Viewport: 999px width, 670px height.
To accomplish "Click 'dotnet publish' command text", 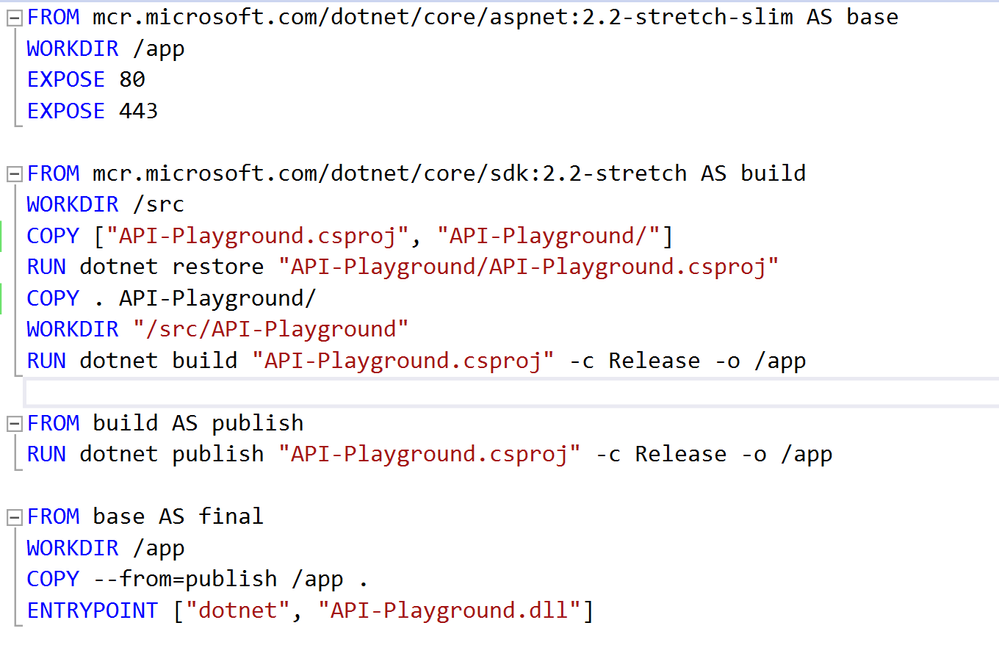I will pos(172,454).
